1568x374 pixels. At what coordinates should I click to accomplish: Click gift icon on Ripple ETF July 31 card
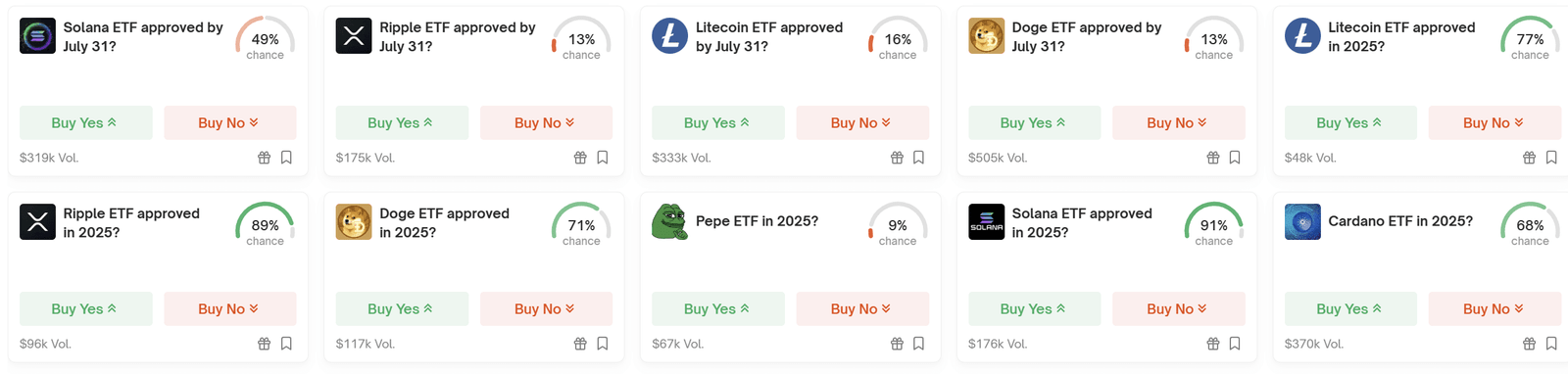click(x=580, y=158)
